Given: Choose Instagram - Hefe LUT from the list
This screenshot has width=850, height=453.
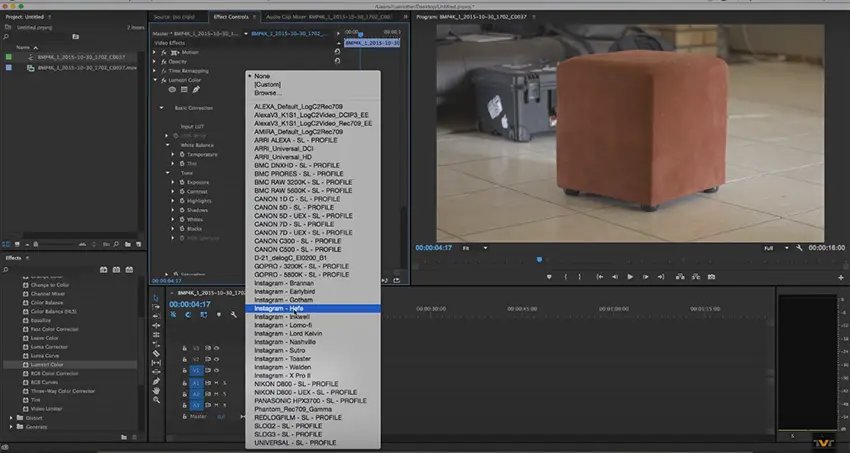Looking at the screenshot, I should pos(313,308).
